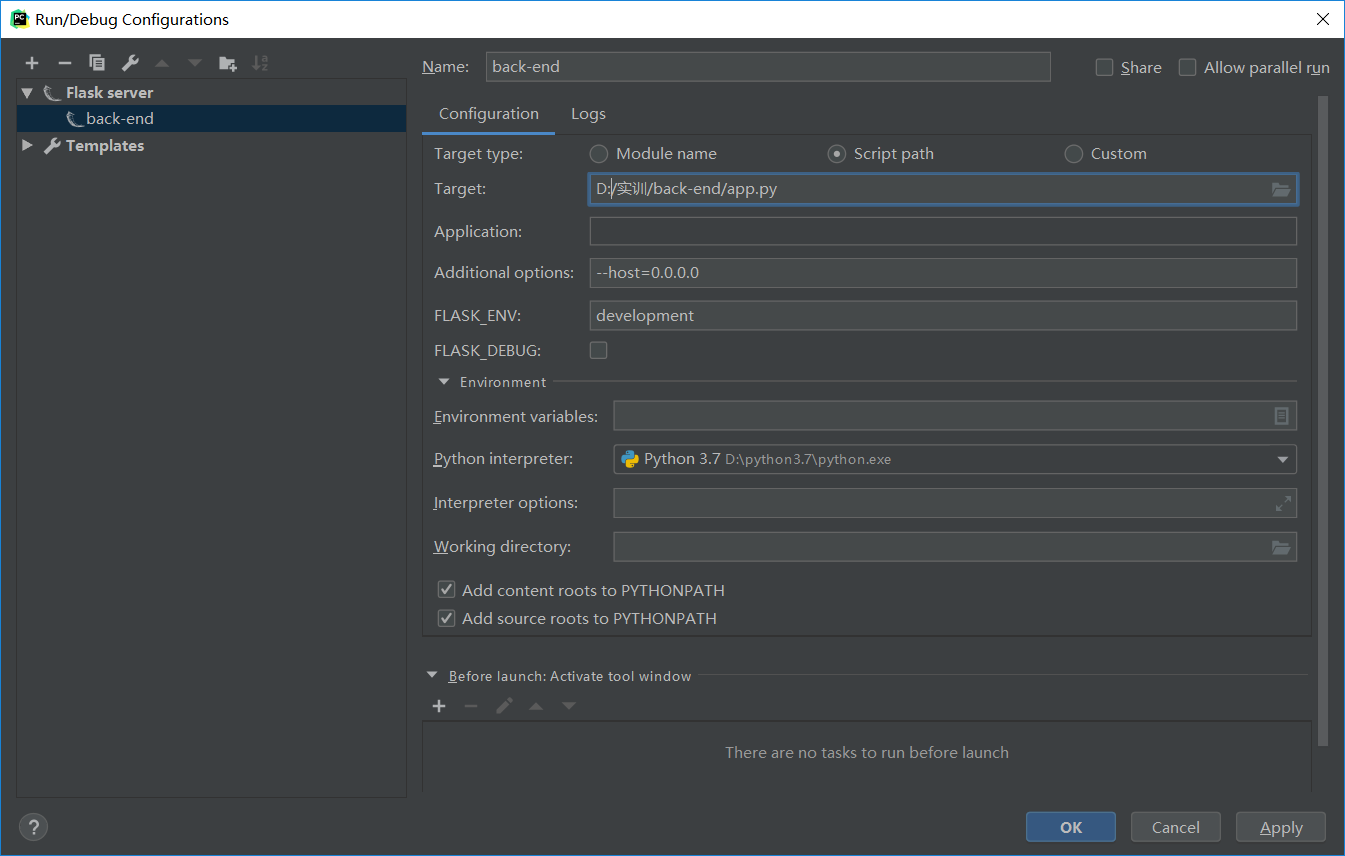
Task: Tick the Allow parallel run checkbox
Action: tap(1187, 67)
